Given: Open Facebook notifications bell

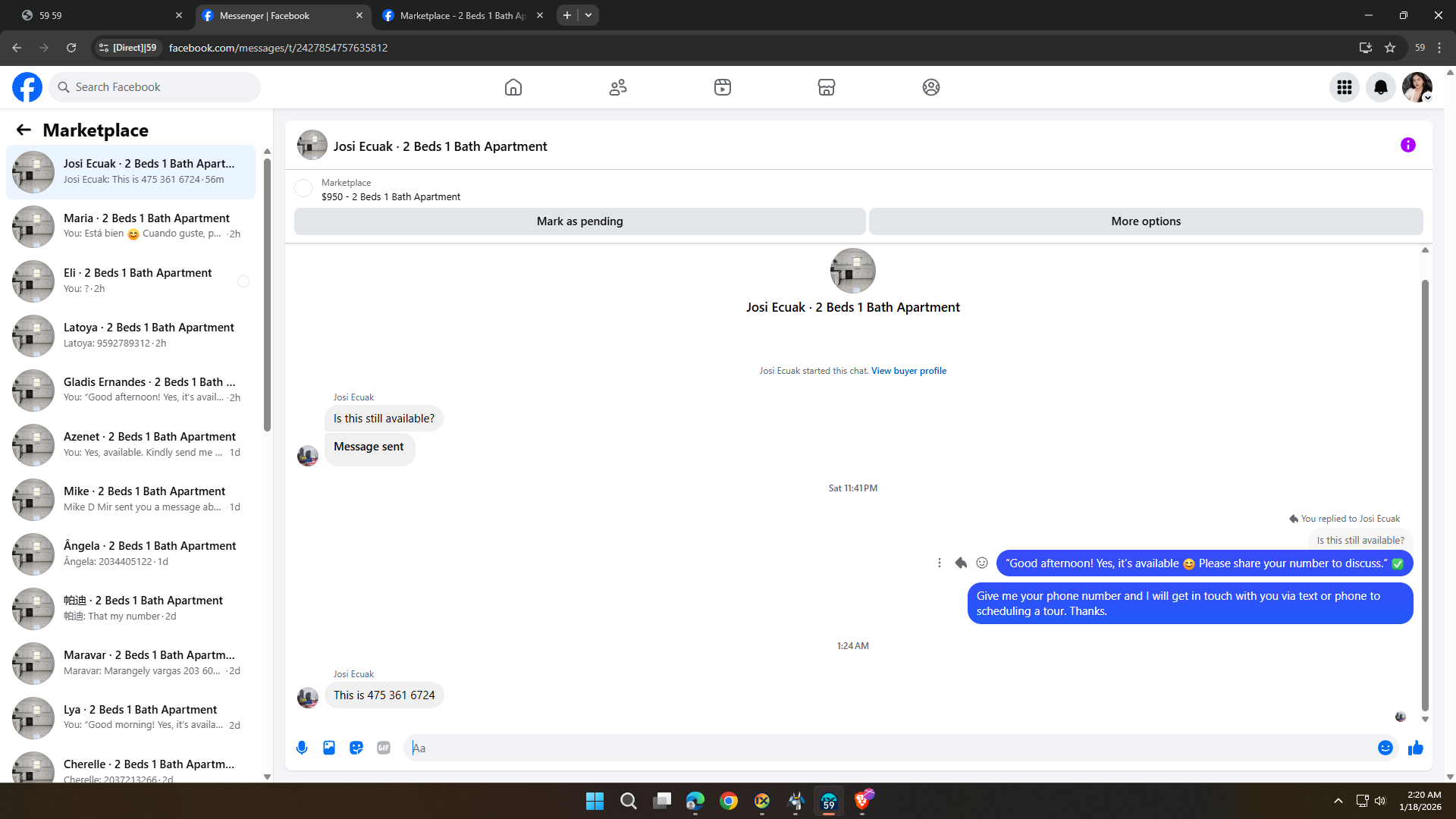Looking at the screenshot, I should (x=1380, y=87).
